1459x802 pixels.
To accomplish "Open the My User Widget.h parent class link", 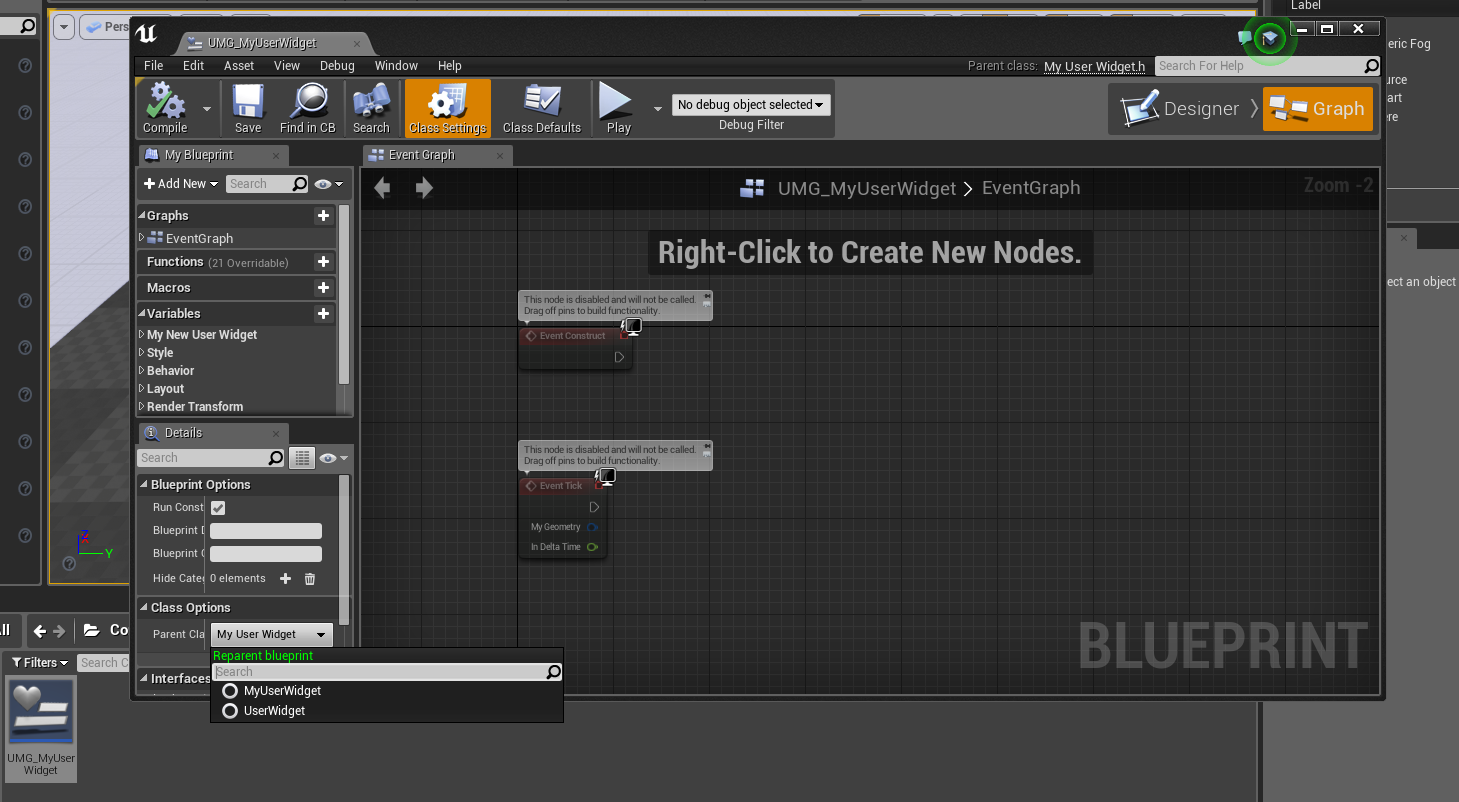I will [x=1095, y=67].
